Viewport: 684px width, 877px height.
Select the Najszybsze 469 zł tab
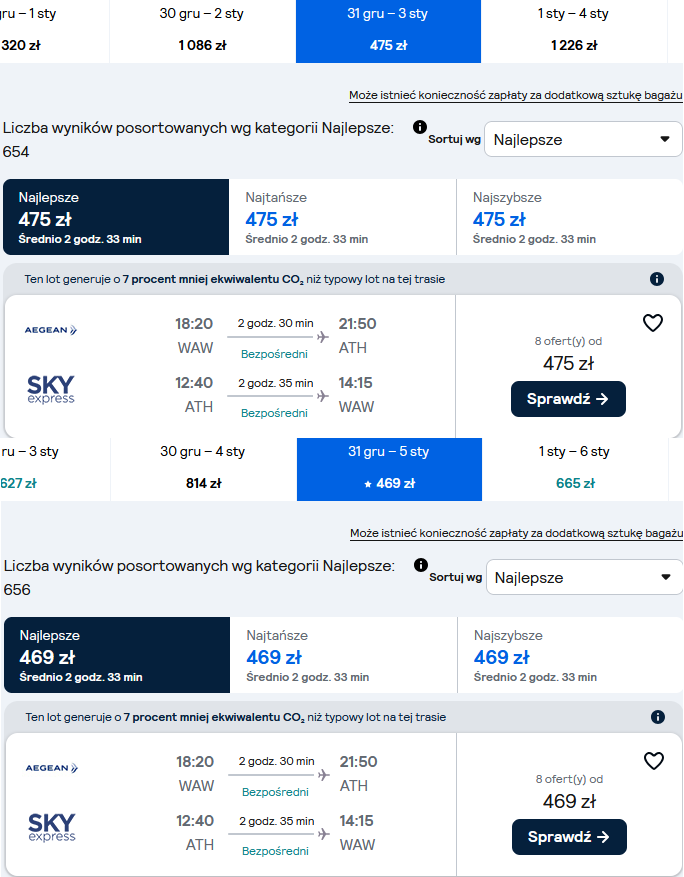[x=570, y=655]
